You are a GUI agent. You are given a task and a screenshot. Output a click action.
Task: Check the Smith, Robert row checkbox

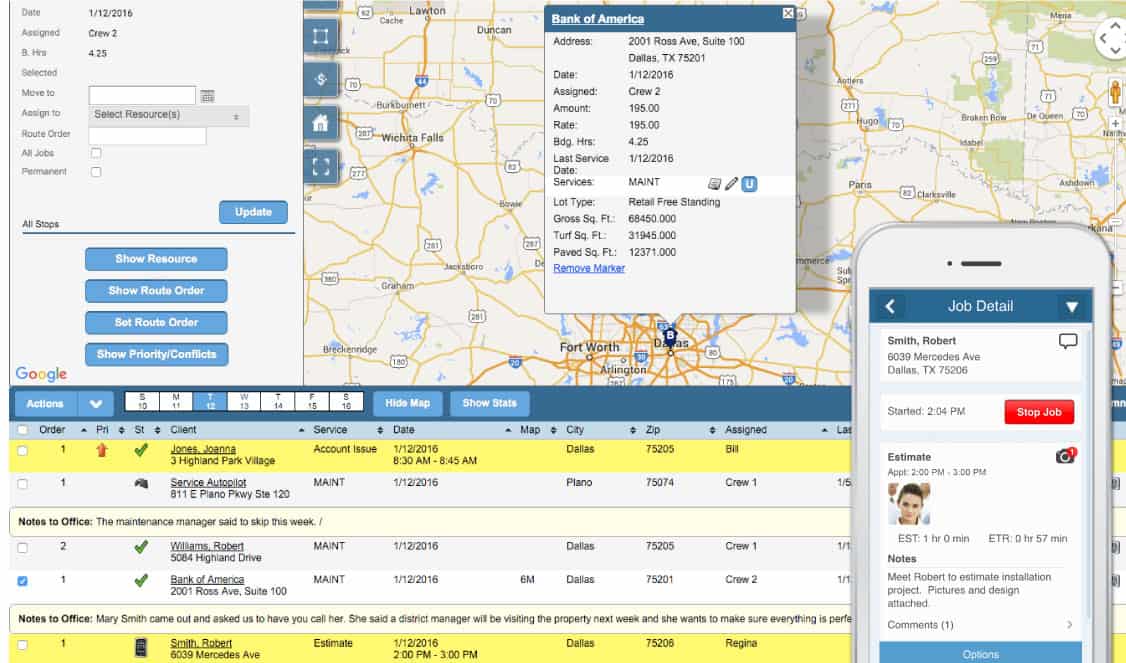23,644
